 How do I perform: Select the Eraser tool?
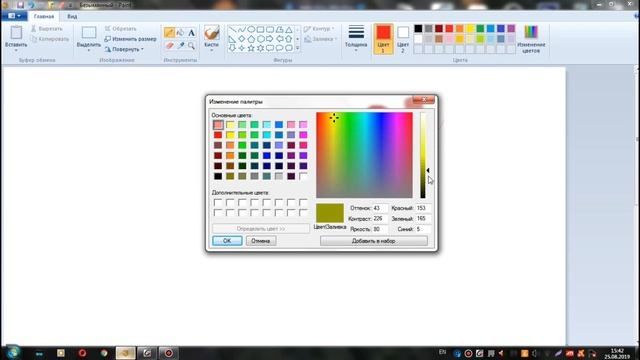click(x=169, y=45)
